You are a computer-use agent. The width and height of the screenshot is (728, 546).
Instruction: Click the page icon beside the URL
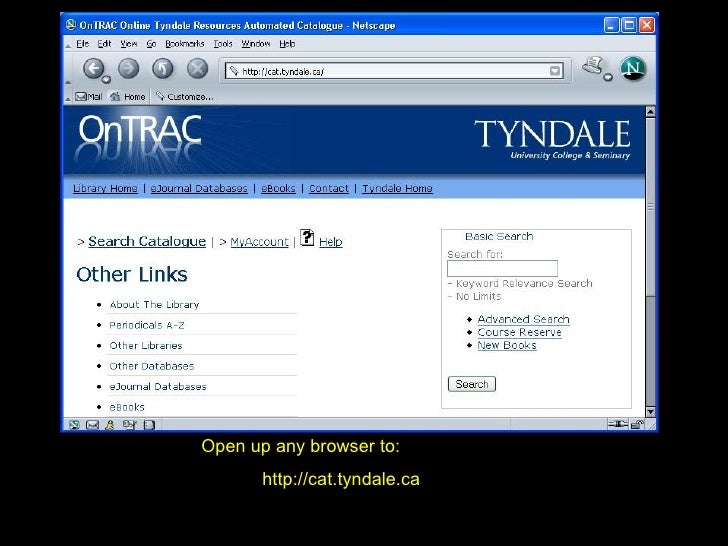(234, 71)
